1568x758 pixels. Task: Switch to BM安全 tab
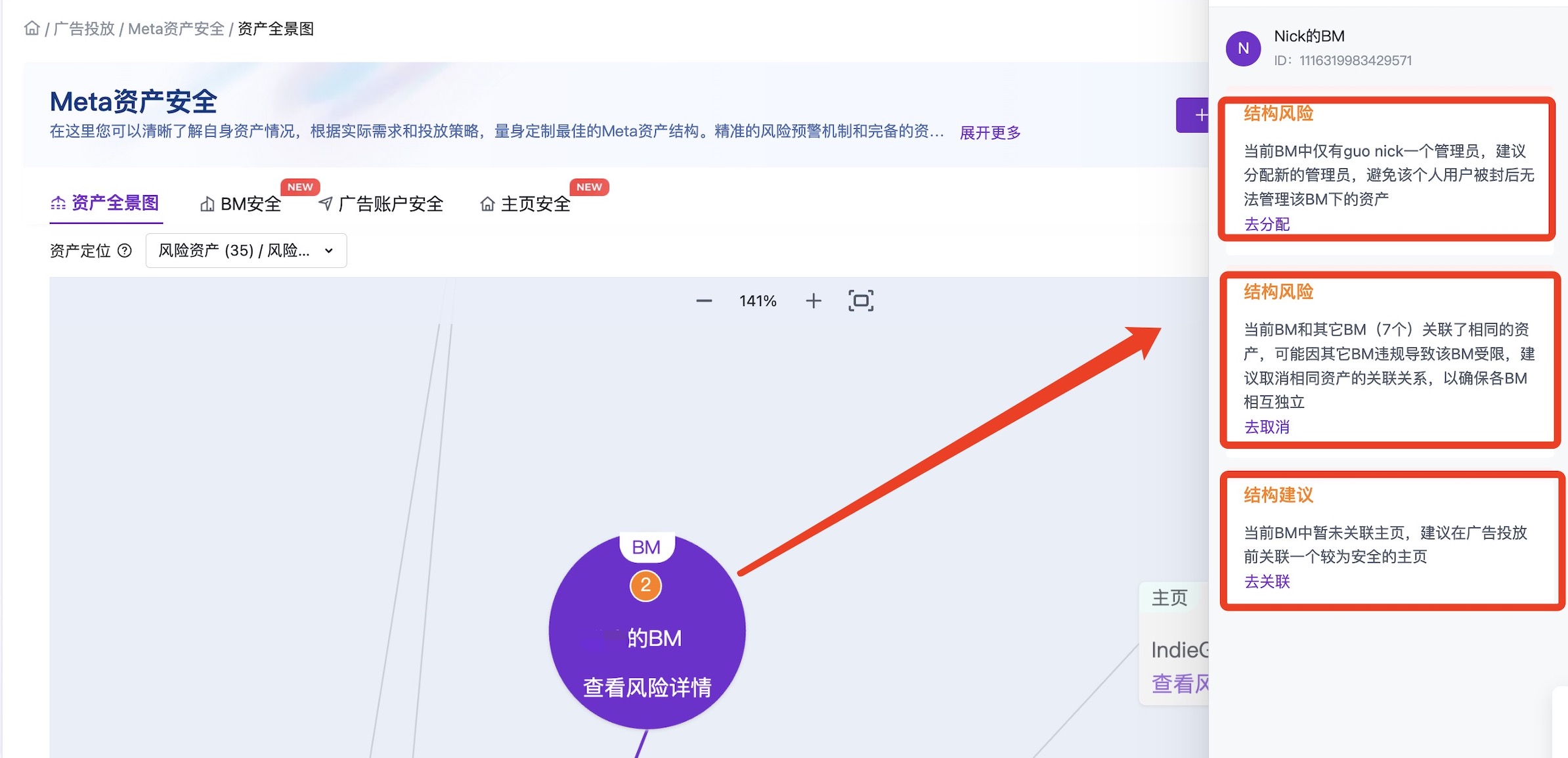tap(240, 204)
